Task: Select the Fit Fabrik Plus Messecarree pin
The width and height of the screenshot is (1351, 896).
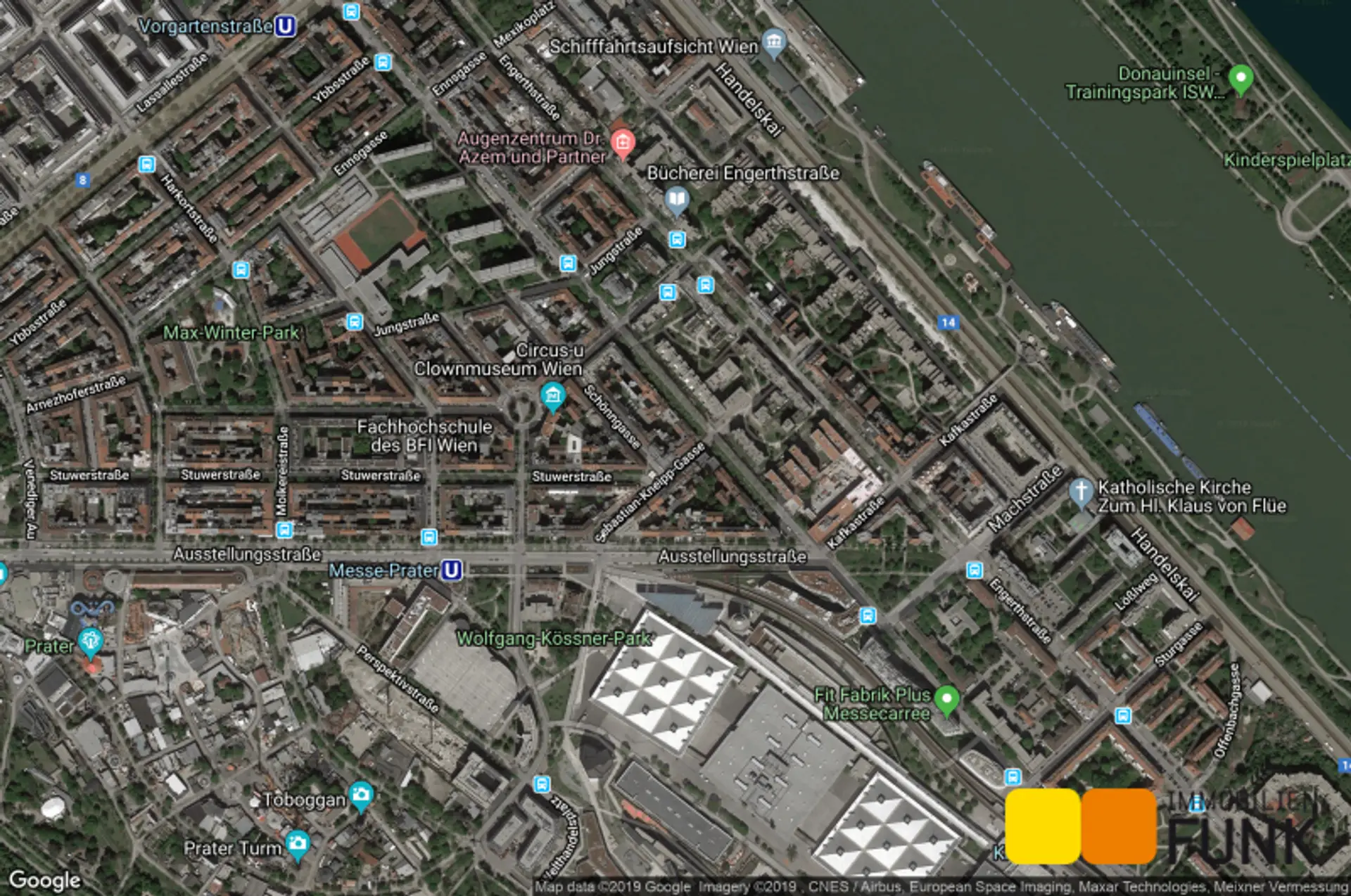Action: [947, 700]
